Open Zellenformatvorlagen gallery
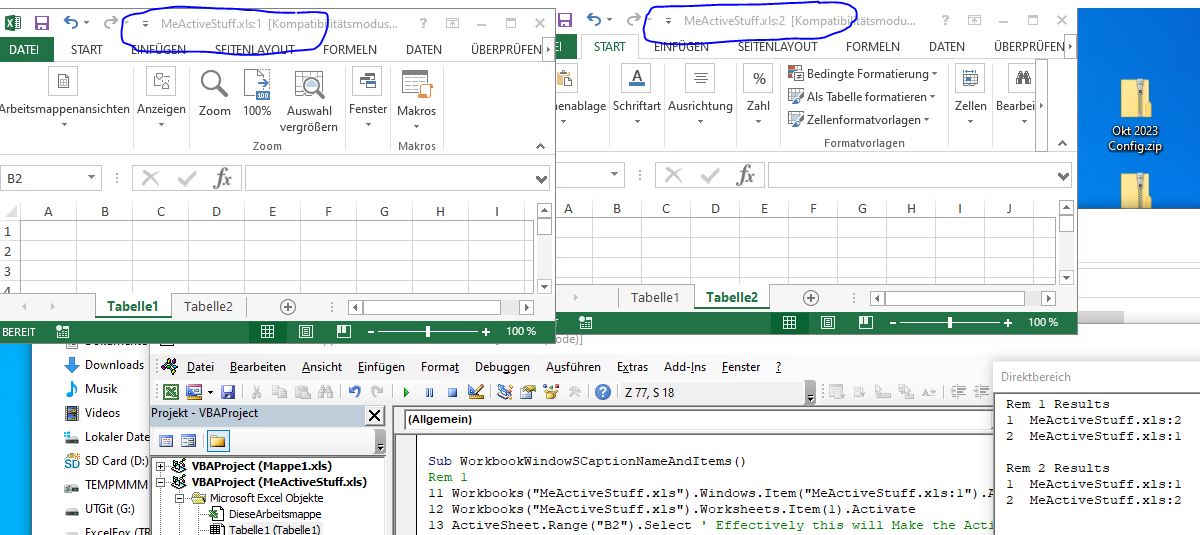1200x535 pixels. click(860, 120)
